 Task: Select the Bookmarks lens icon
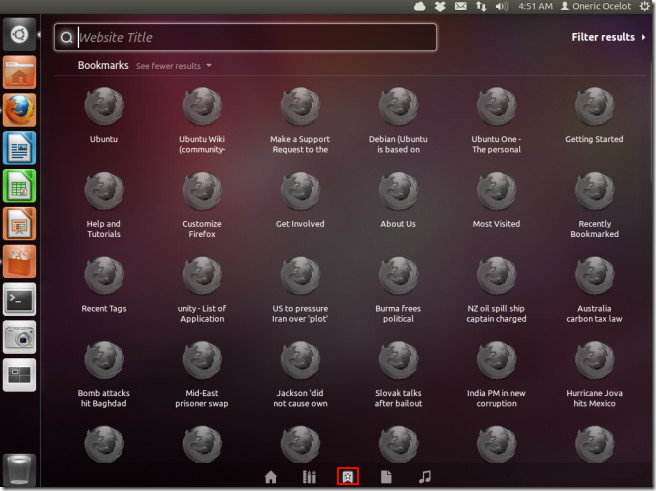[x=348, y=477]
